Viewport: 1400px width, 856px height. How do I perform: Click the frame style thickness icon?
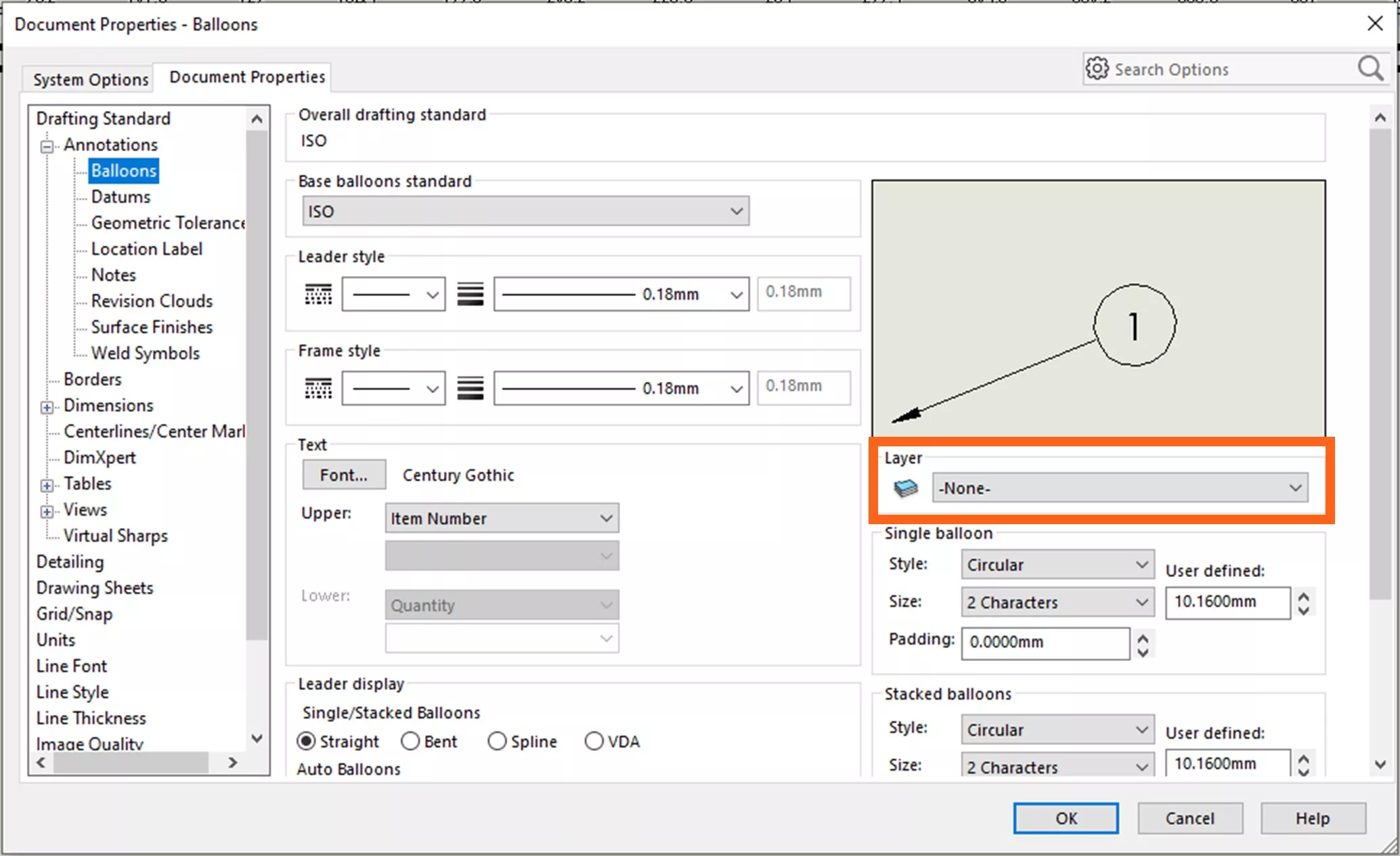coord(471,387)
